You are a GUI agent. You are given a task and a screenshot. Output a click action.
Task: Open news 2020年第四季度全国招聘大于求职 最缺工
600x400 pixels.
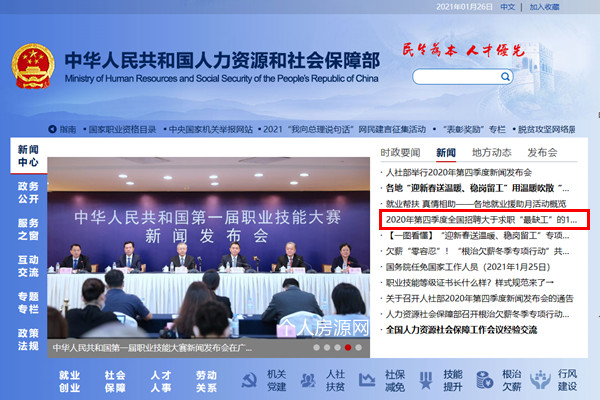(481, 220)
